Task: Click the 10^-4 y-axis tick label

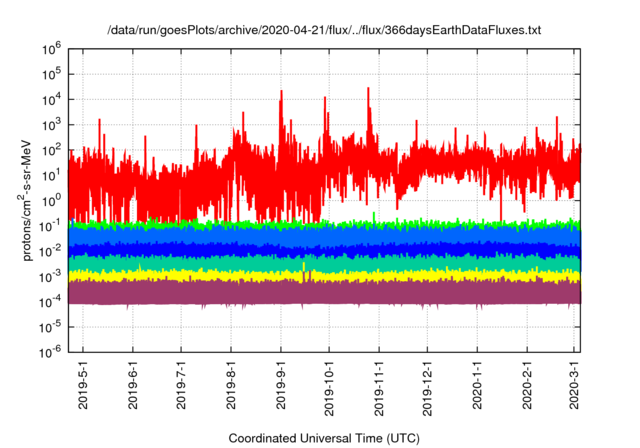Action: [x=50, y=302]
